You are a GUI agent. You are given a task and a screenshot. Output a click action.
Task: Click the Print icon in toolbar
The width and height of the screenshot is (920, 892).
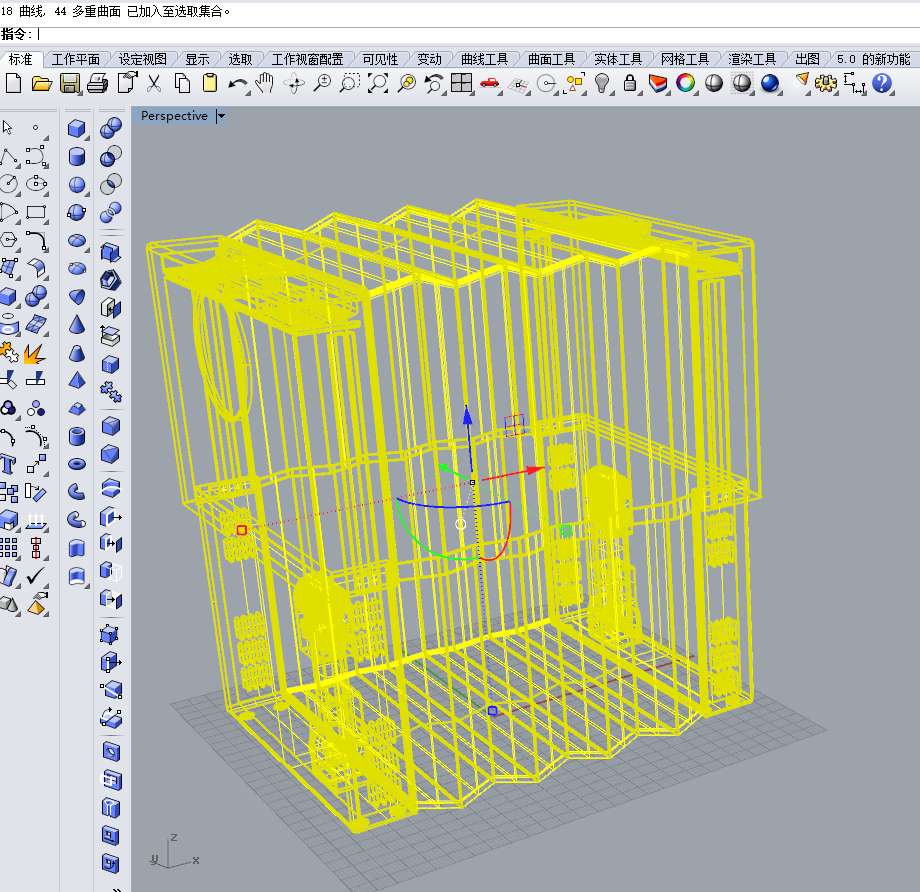tap(97, 83)
